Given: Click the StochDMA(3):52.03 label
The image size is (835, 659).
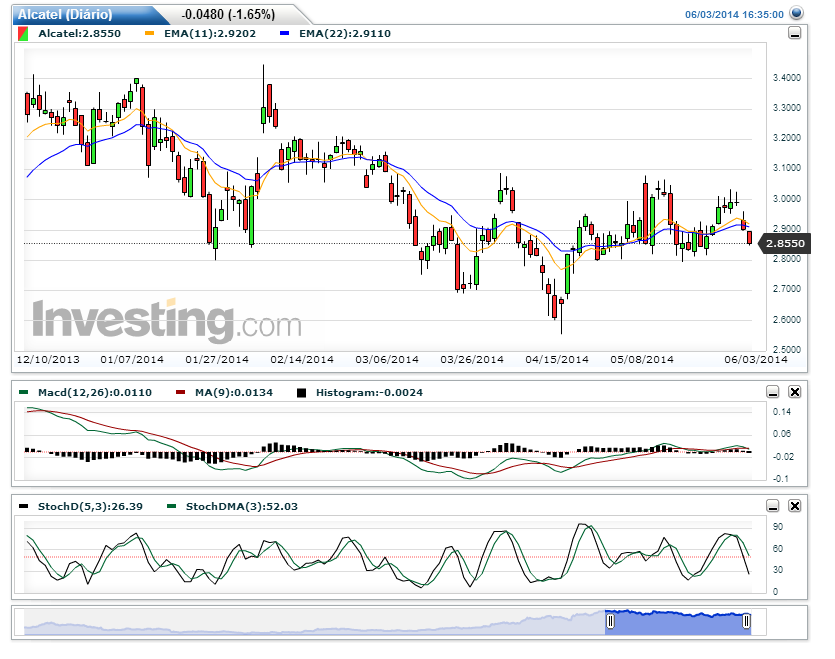Looking at the screenshot, I should 242,507.
